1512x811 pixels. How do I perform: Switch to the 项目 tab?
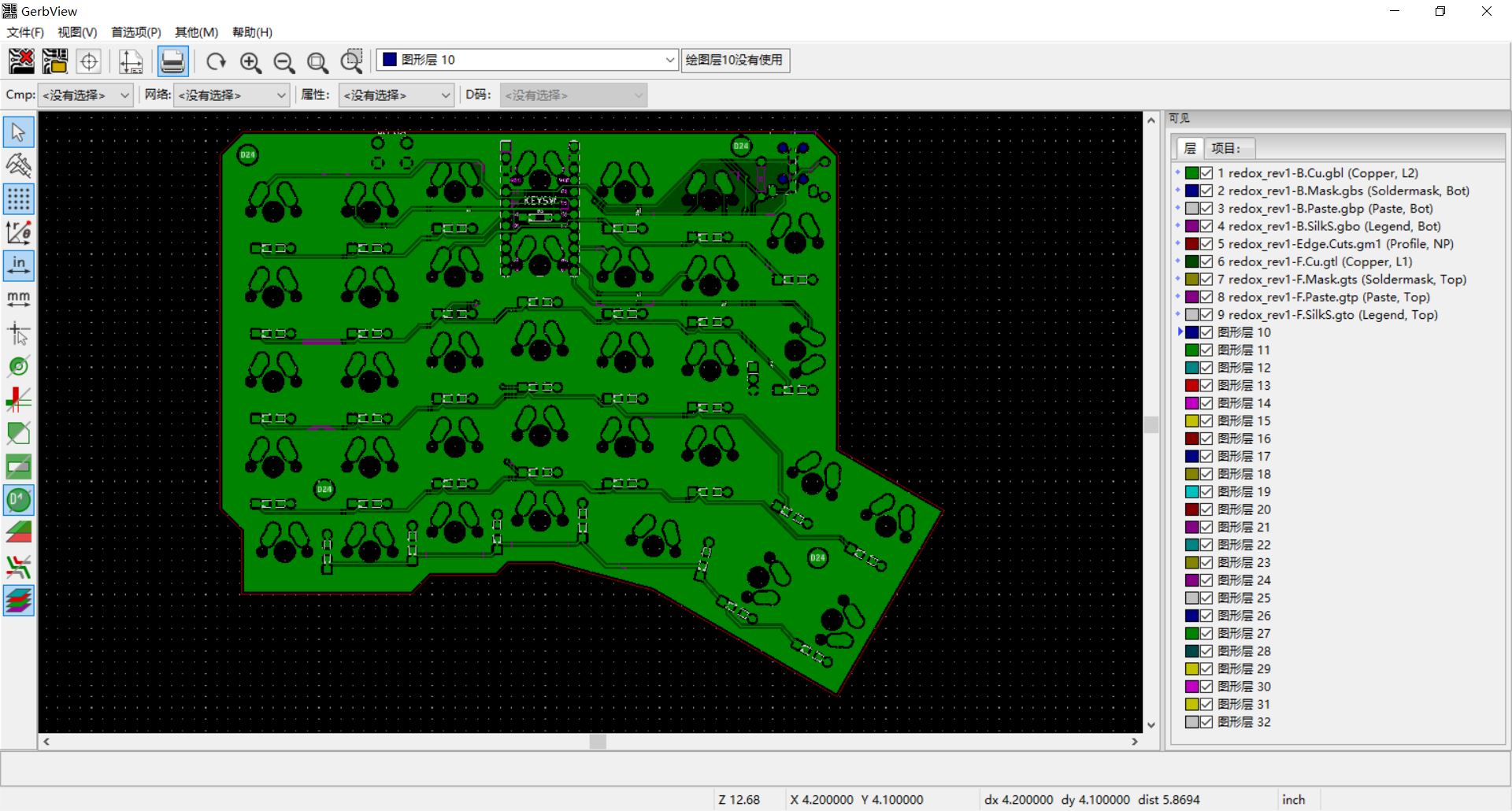tap(1225, 148)
